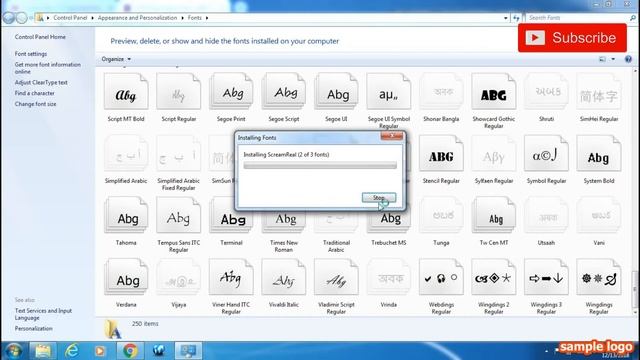Select the Vladimir Script Regular font

[x=336, y=277]
